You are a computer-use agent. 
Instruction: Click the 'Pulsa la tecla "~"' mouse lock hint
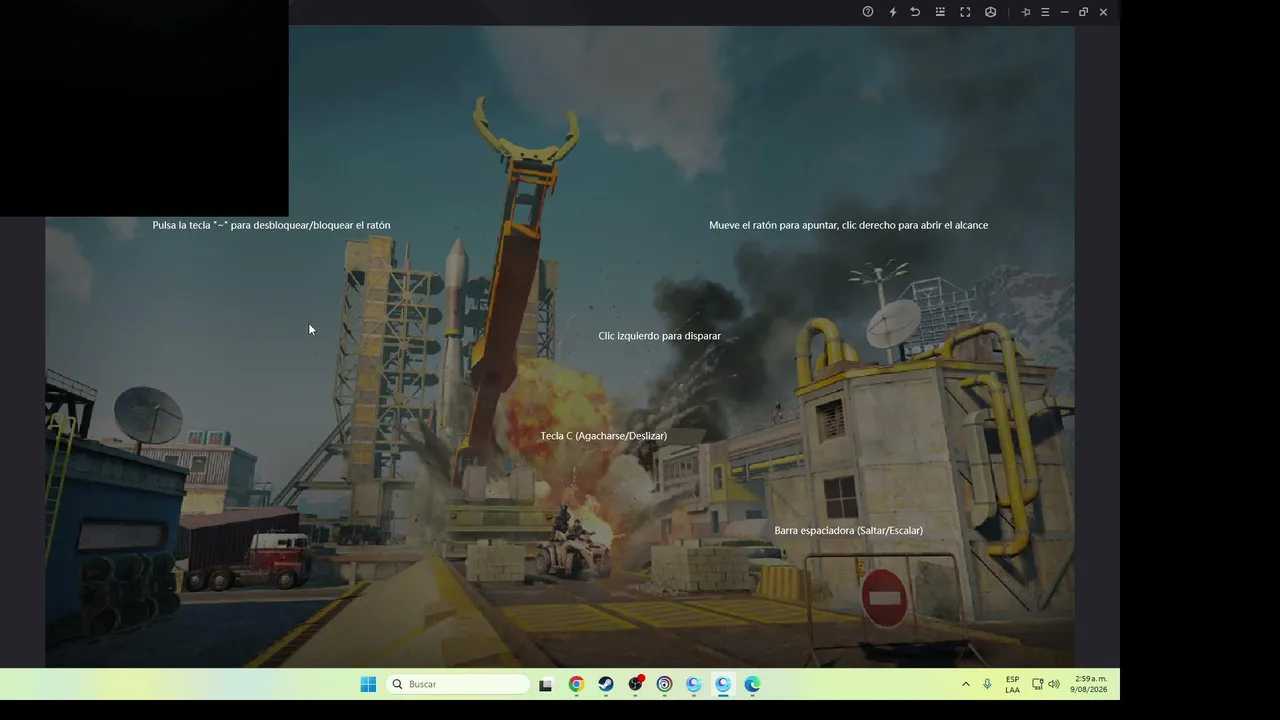click(x=271, y=225)
